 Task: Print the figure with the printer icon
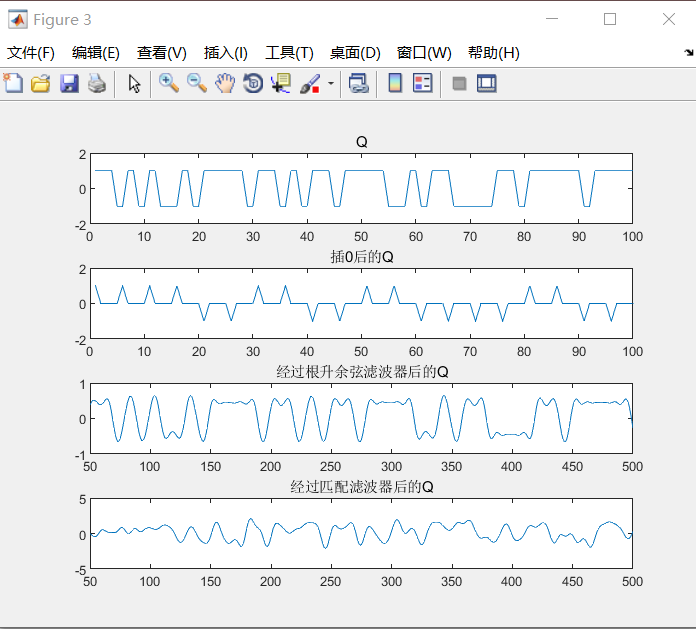pos(97,83)
